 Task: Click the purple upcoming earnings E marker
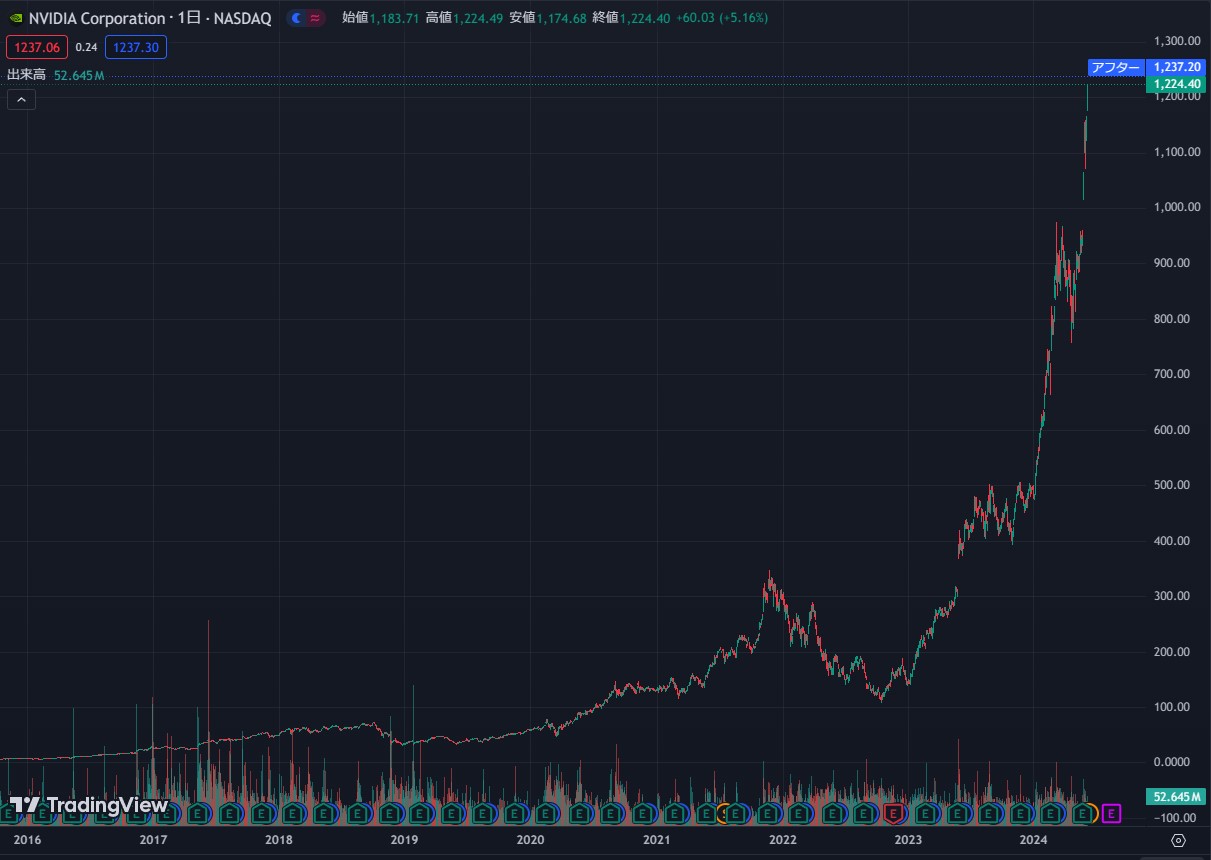(x=1111, y=814)
